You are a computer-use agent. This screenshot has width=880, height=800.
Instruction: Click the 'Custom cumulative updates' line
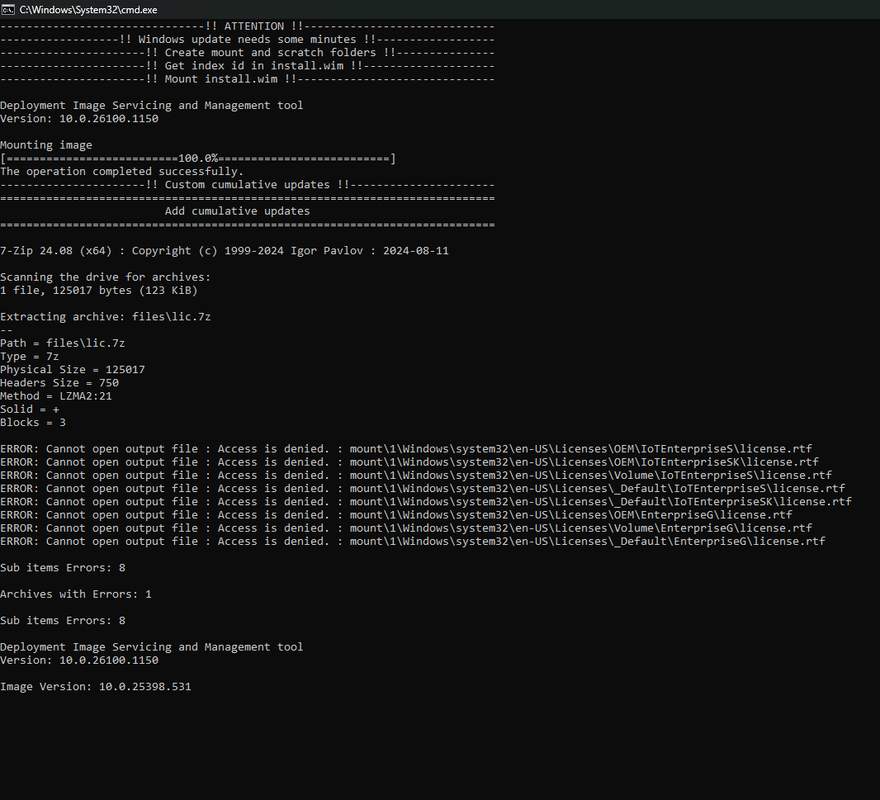tap(248, 185)
